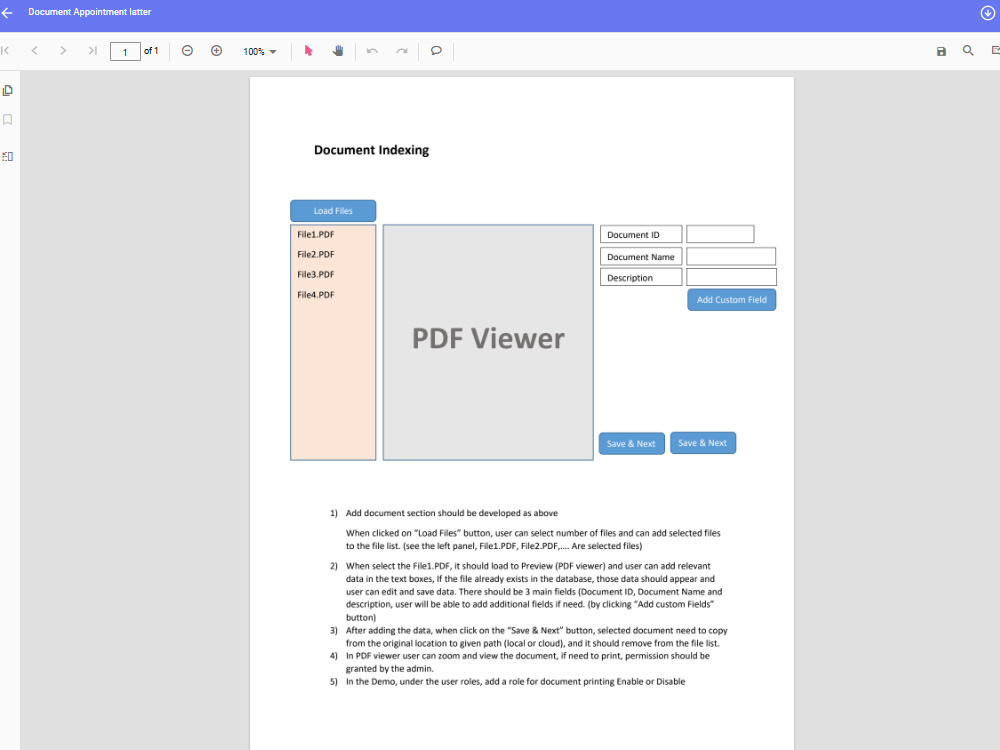The width and height of the screenshot is (1000, 750).
Task: Jump to last page
Action: [x=92, y=50]
